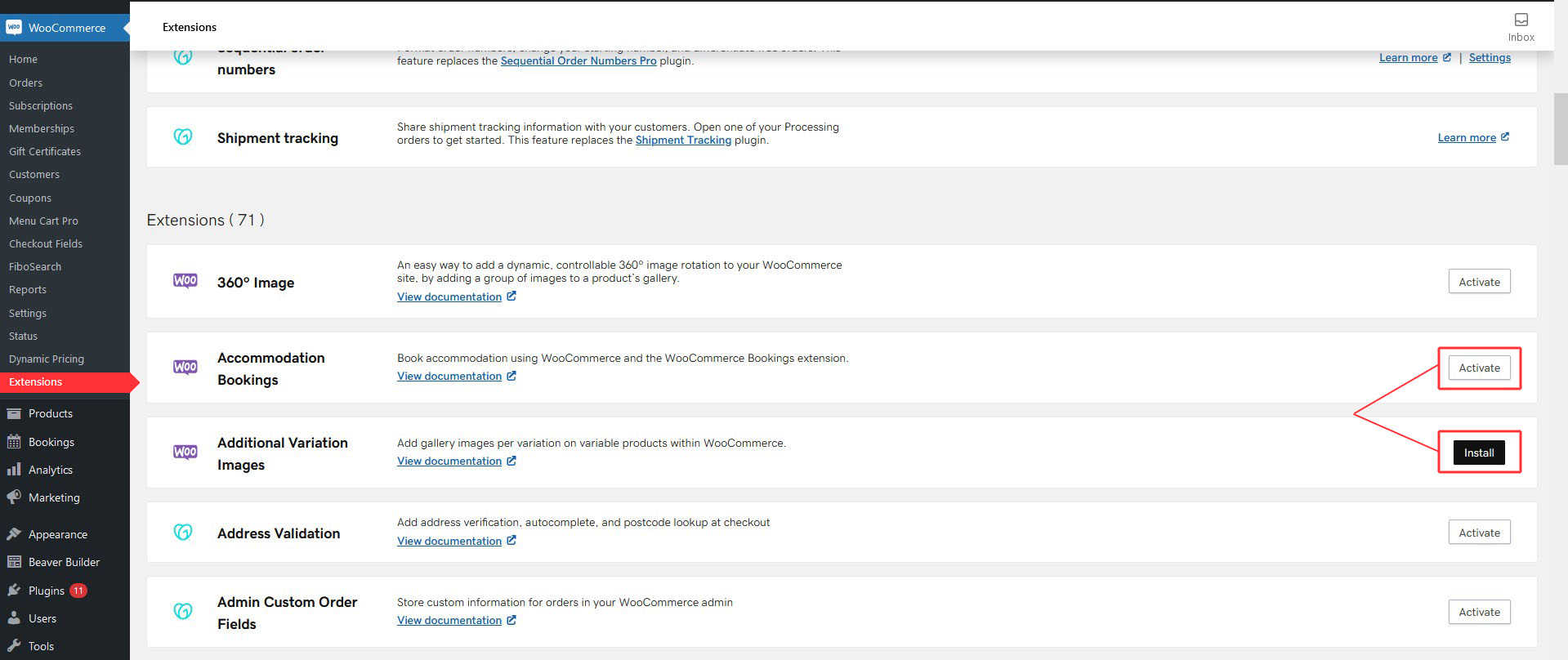Click the Users person icon
The width and height of the screenshot is (1568, 660).
14,618
